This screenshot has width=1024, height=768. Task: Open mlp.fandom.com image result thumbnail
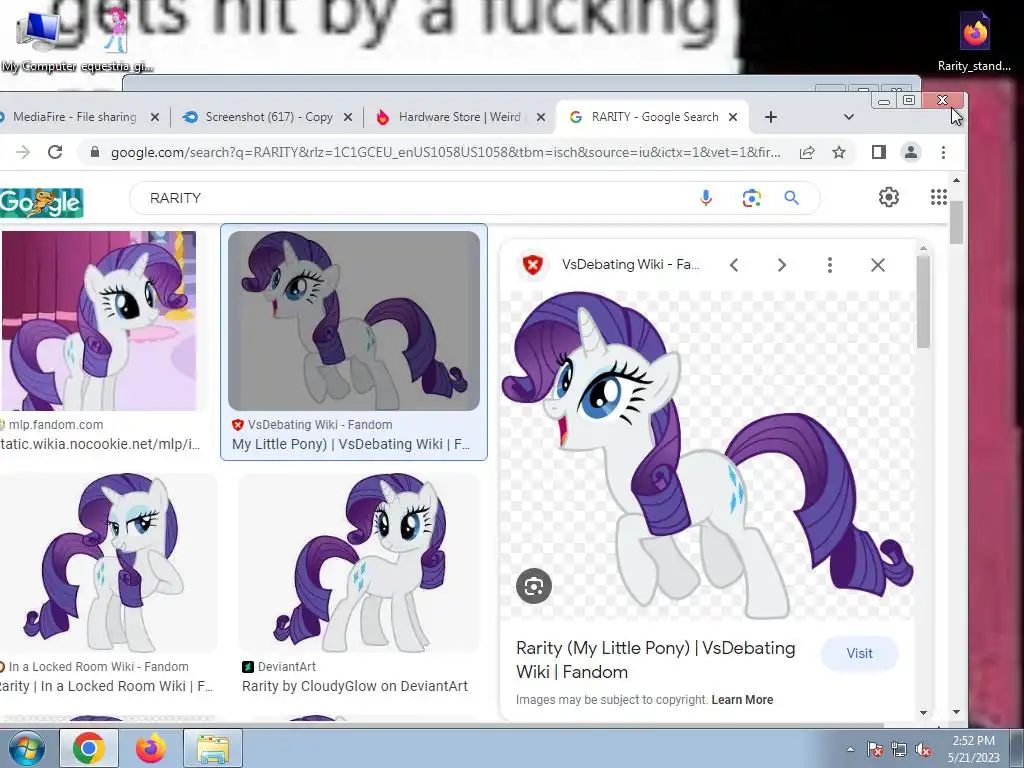coord(99,321)
